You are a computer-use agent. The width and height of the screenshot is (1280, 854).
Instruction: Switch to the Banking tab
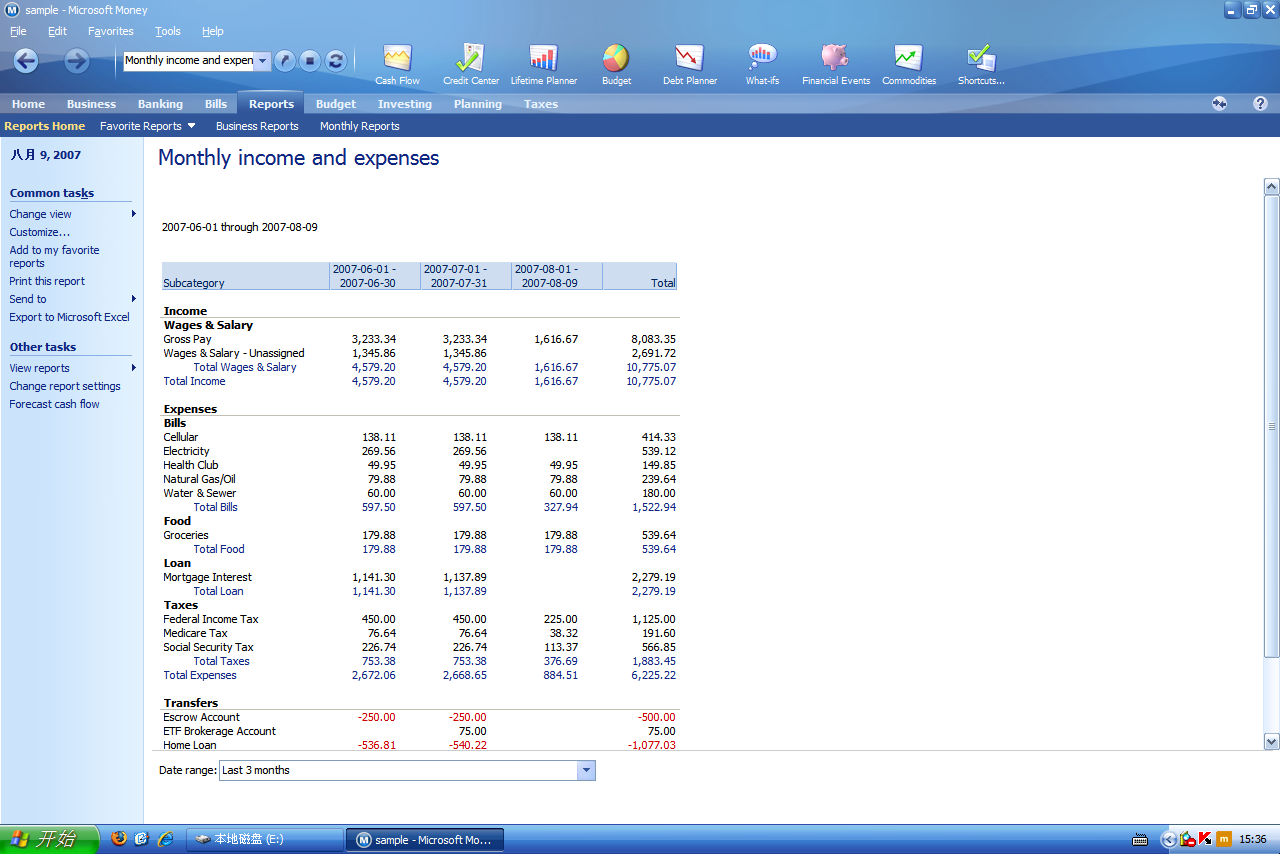(x=160, y=103)
